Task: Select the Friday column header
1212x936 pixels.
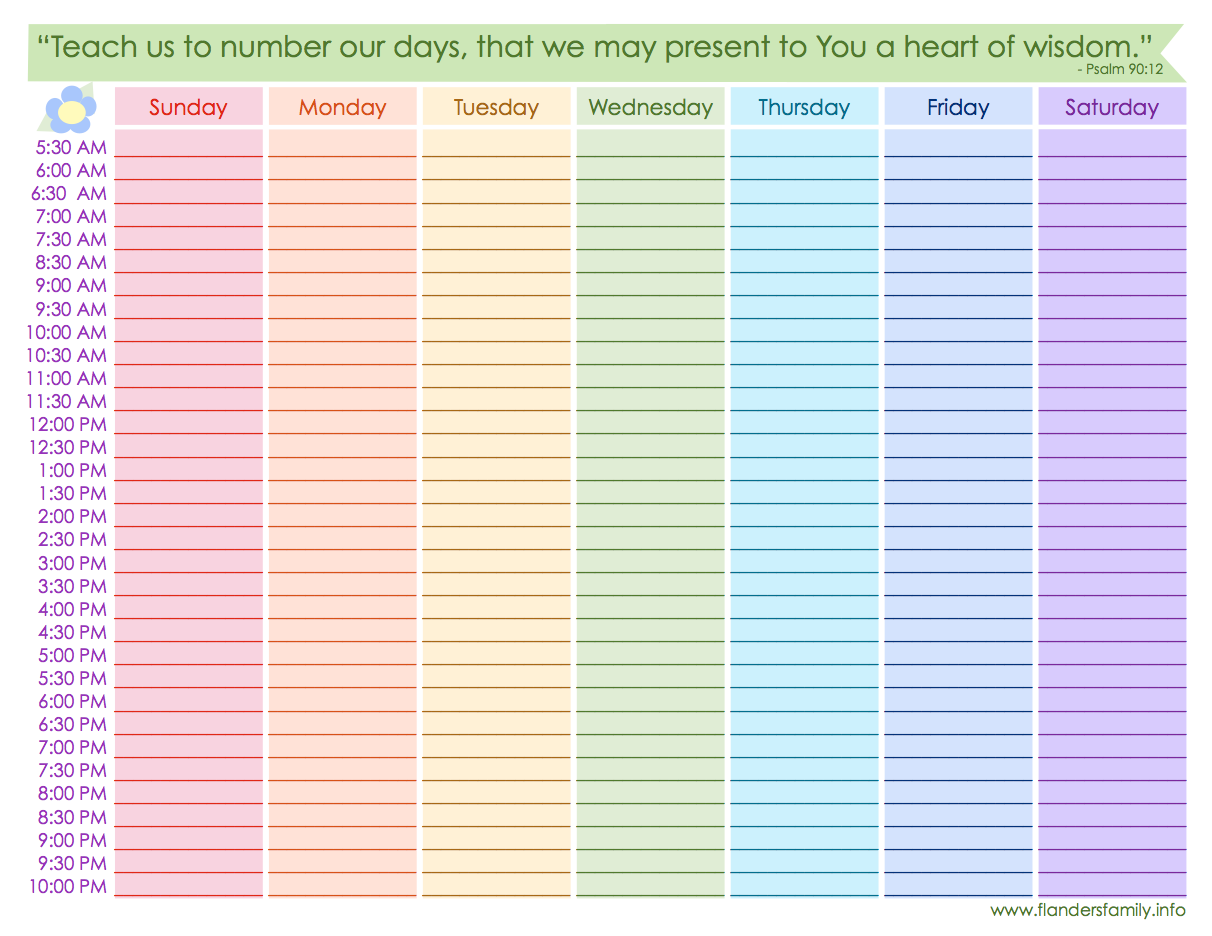Action: [958, 107]
